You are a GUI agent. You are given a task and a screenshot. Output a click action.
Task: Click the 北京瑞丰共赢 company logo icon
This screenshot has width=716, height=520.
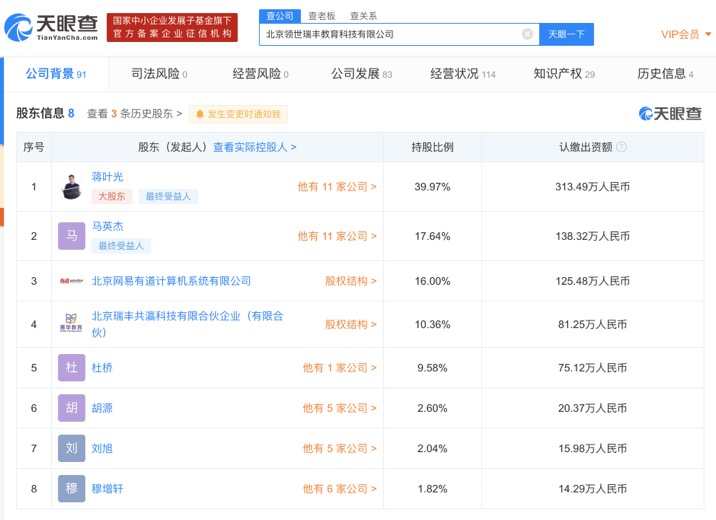coord(71,323)
